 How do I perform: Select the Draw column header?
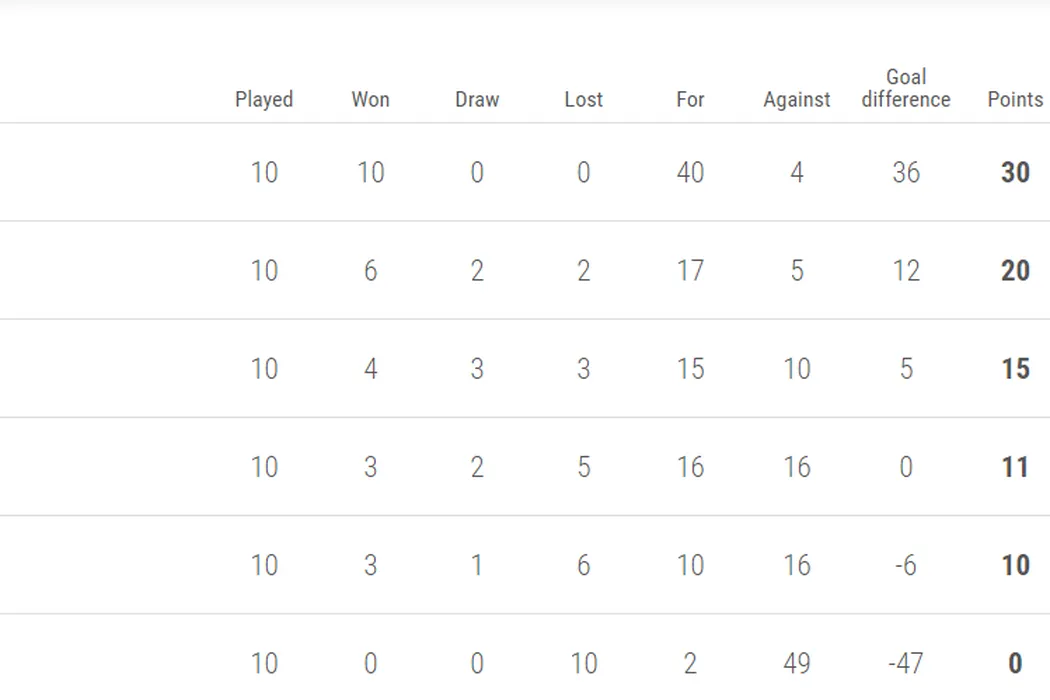click(x=477, y=99)
